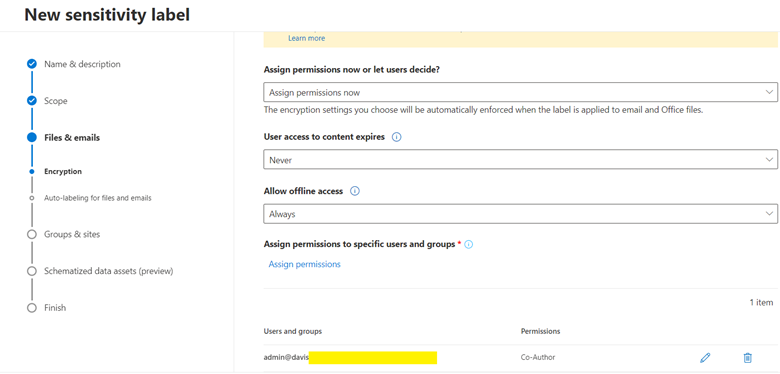The width and height of the screenshot is (780, 374).
Task: Select the Groups & sites step radio circle
Action: coord(32,234)
